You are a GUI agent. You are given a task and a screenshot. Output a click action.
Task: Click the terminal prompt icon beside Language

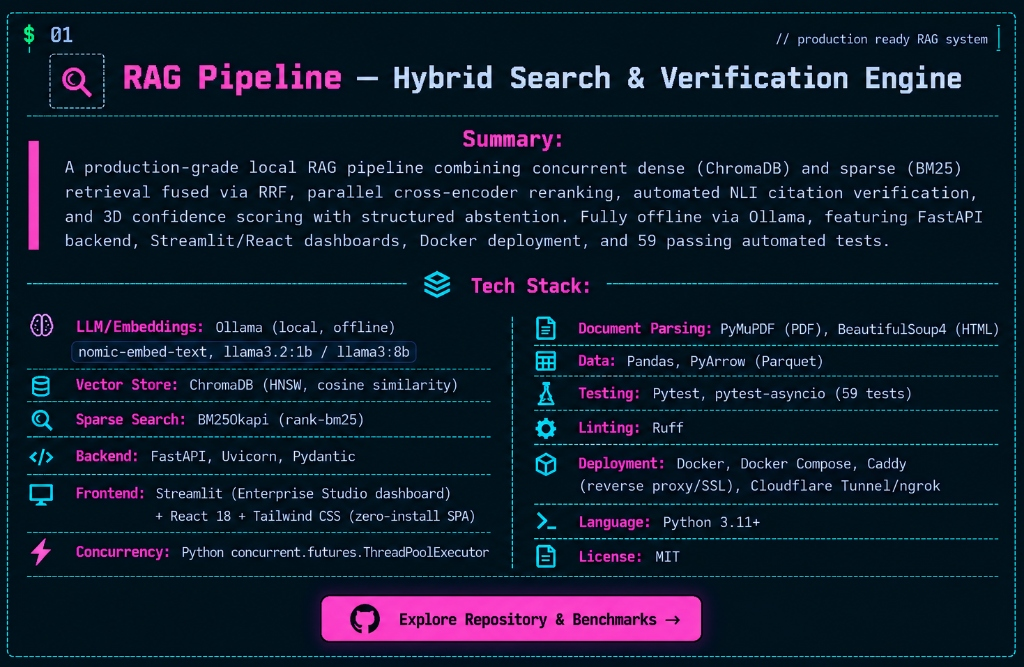click(546, 521)
